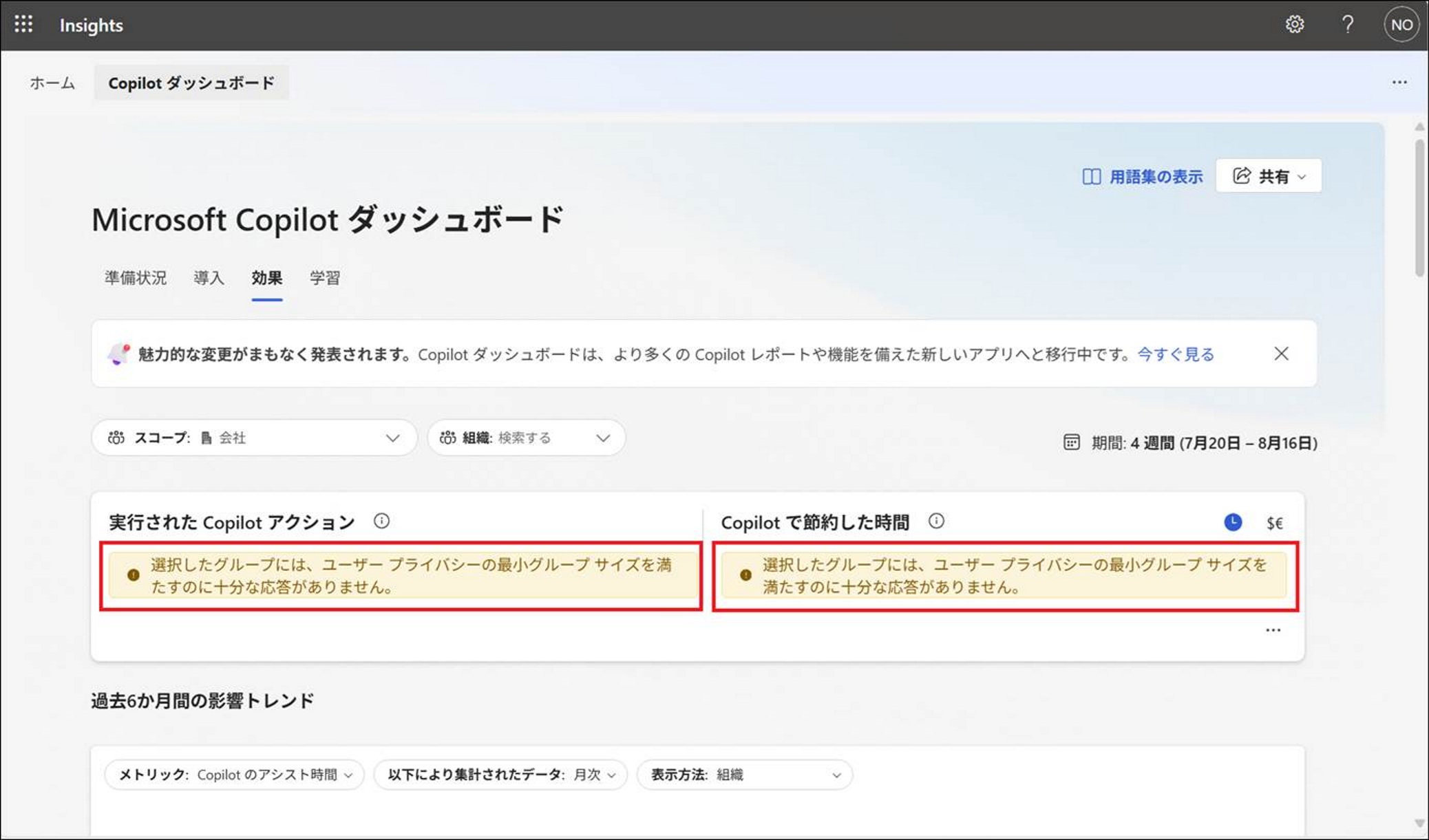
Task: Open more options ellipsis at top right
Action: pos(1399,83)
